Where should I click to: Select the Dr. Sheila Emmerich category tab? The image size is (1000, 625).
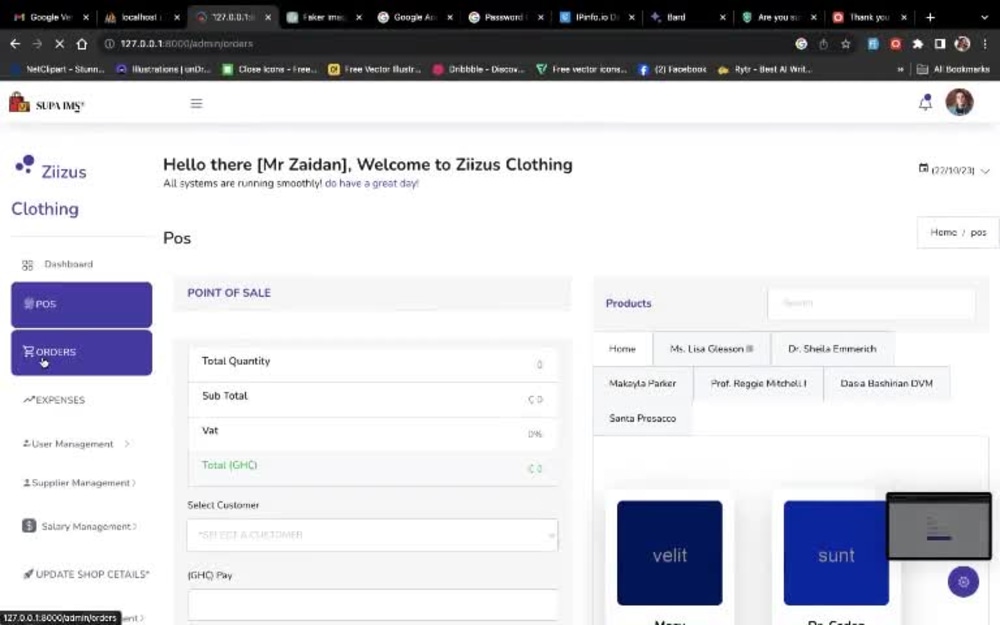pyautogui.click(x=832, y=349)
